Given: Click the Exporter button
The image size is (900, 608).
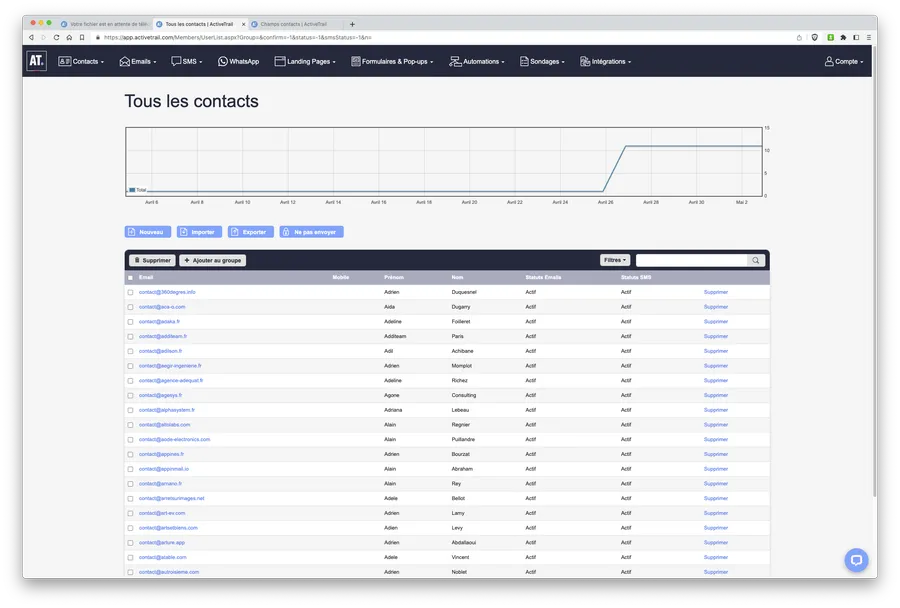Looking at the screenshot, I should [250, 232].
